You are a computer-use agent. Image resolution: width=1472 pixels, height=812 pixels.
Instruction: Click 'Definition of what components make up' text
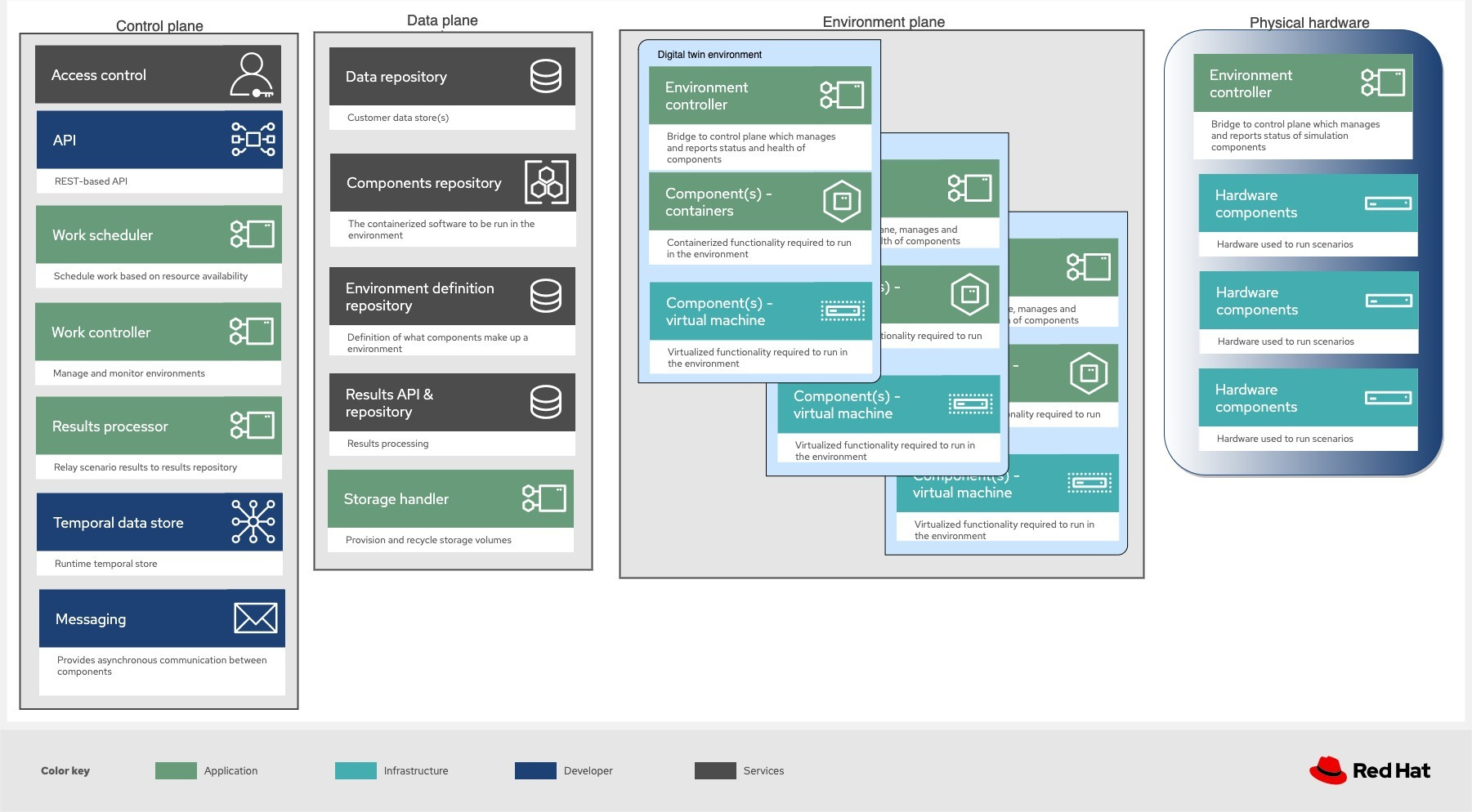(x=437, y=343)
